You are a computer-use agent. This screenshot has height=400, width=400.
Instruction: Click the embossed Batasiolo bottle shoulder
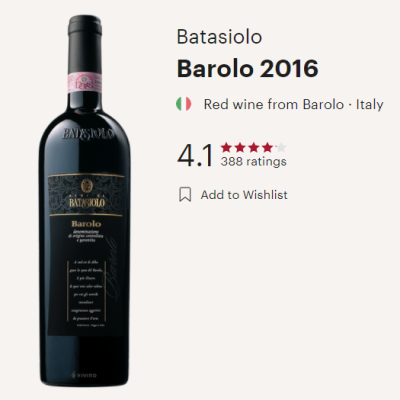tap(88, 133)
